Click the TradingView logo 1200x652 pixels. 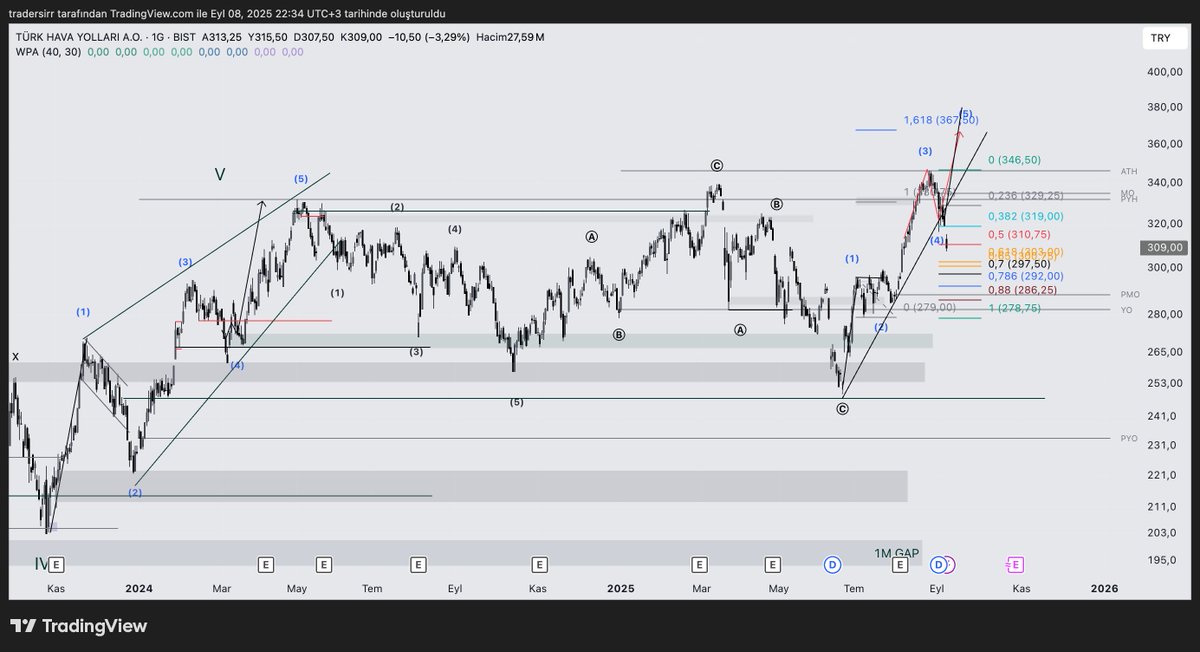pos(79,626)
